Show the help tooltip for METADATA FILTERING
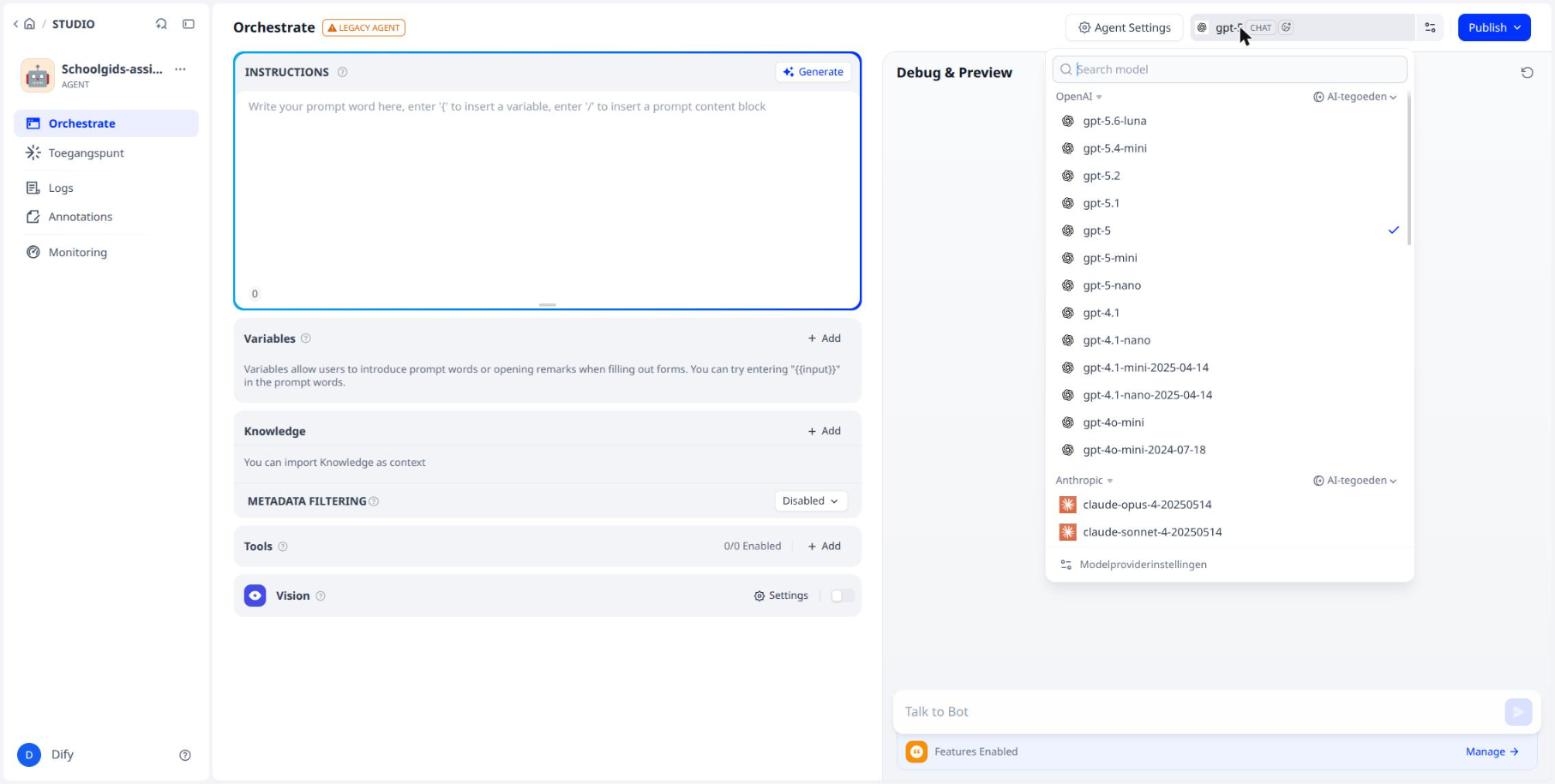 click(374, 501)
